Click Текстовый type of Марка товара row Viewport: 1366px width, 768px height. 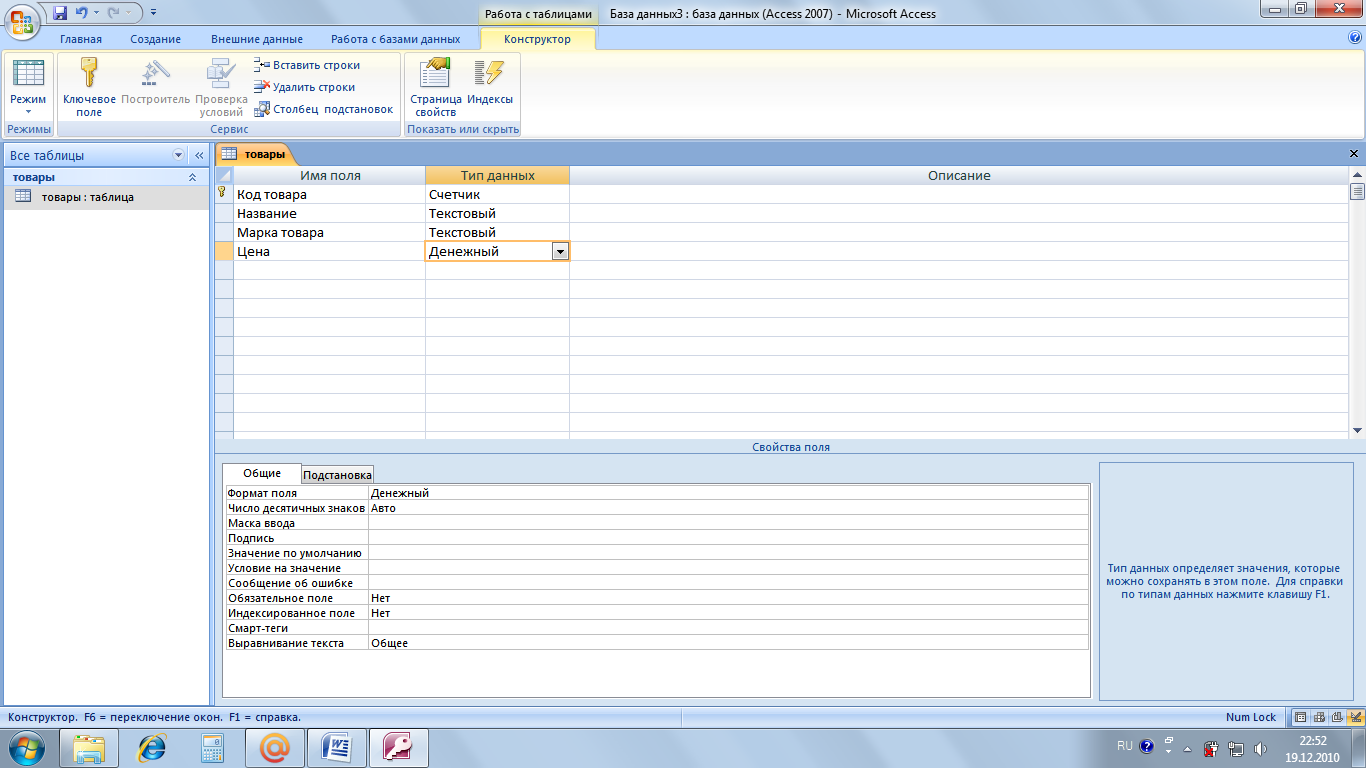[x=497, y=232]
